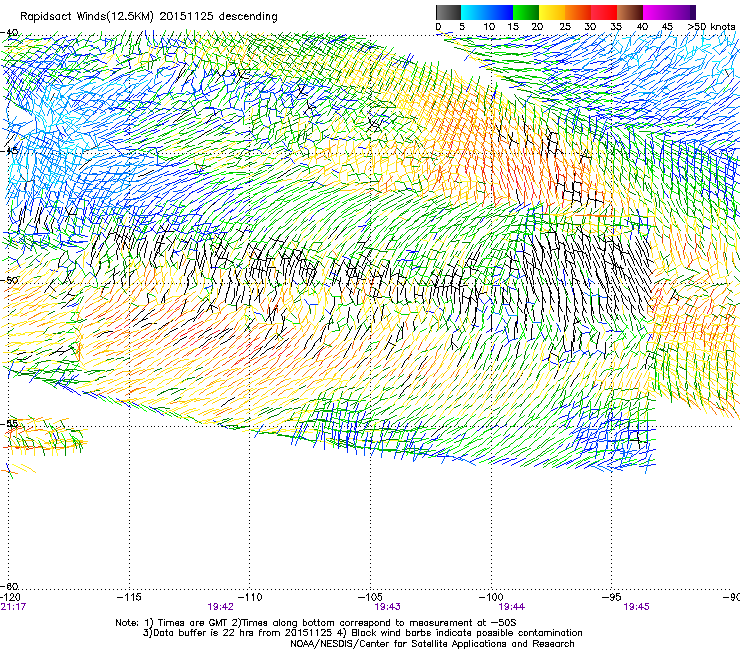Click the legend tick label '35'
740x650 pixels.
616,27
